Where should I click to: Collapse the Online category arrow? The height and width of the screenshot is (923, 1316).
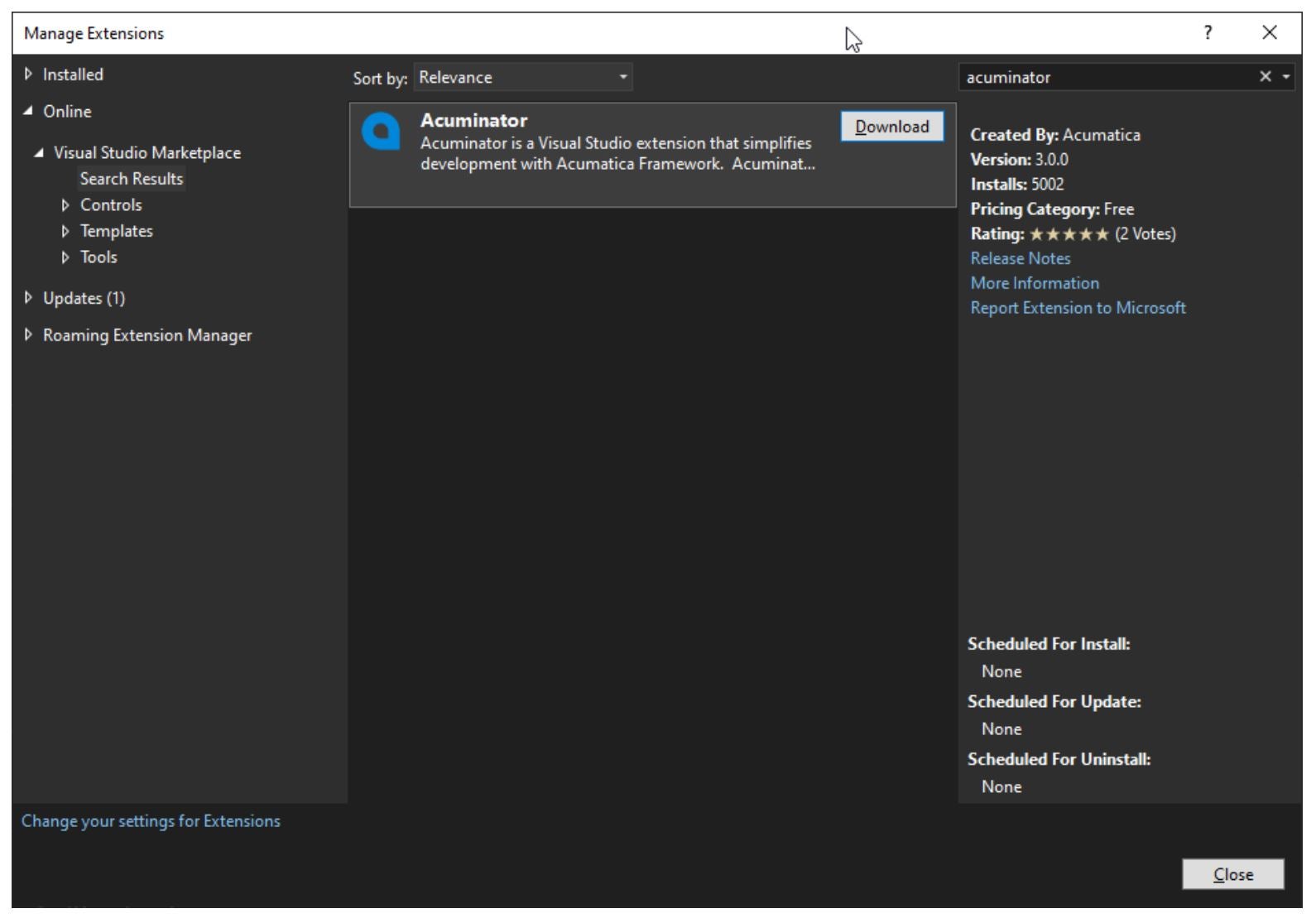(x=28, y=111)
